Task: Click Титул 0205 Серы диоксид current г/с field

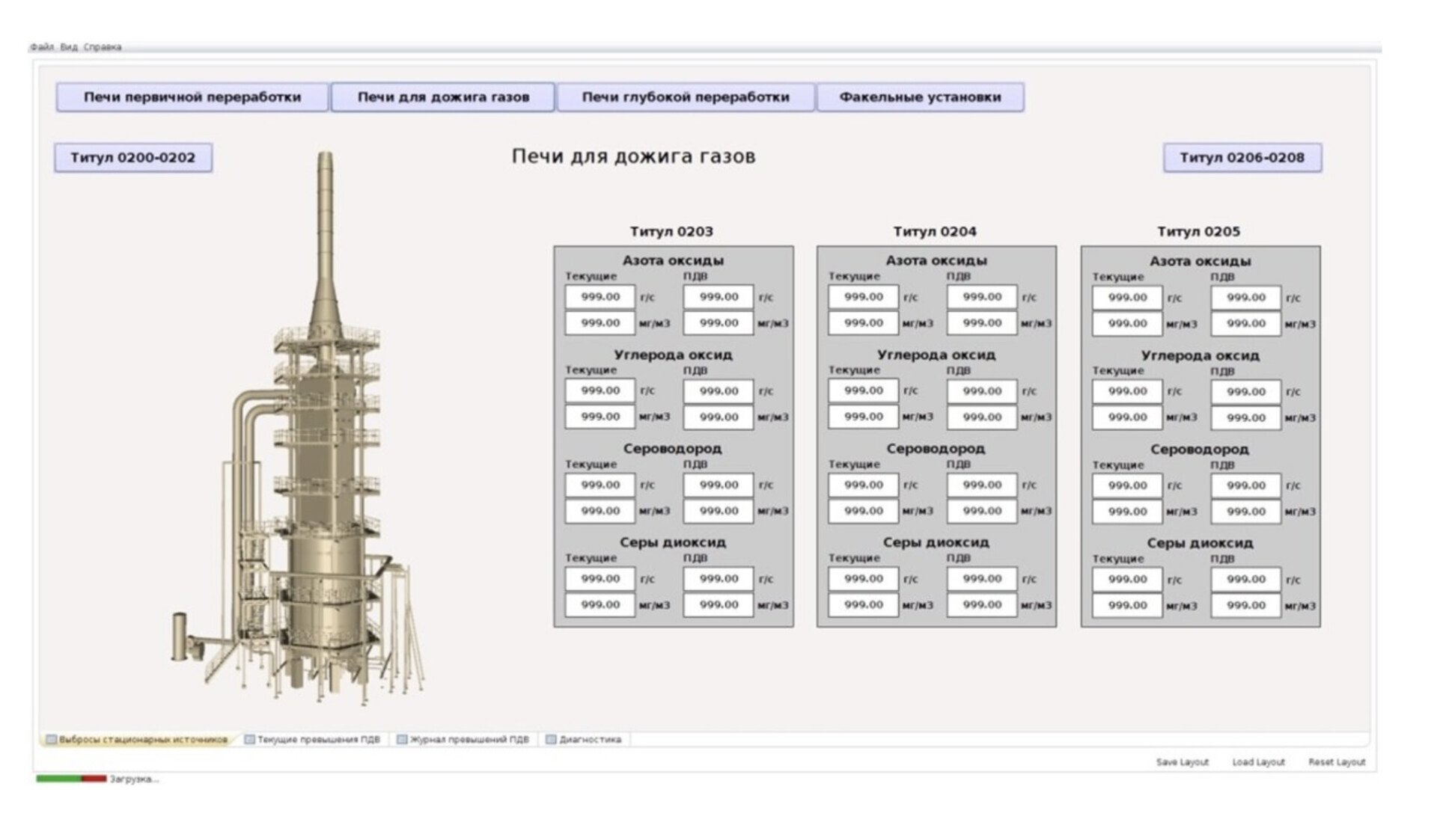Action: pos(1127,580)
